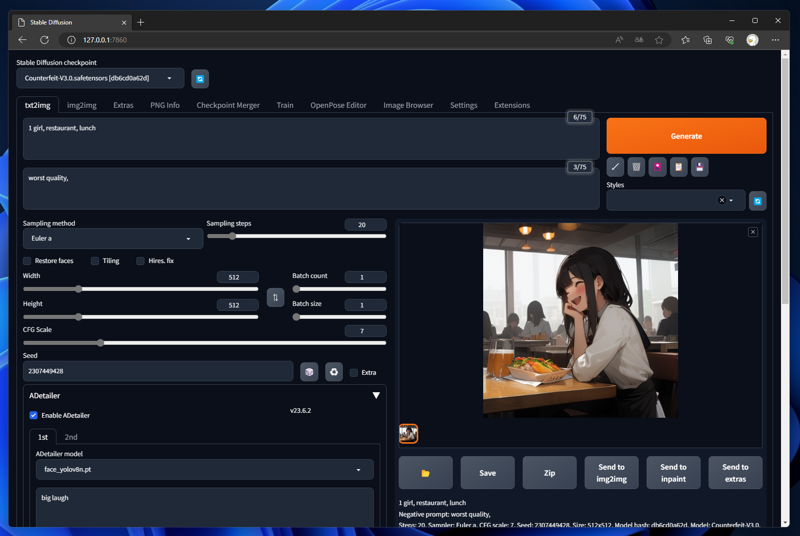Image resolution: width=800 pixels, height=536 pixels.
Task: Click the Batch count slider
Action: (339, 289)
